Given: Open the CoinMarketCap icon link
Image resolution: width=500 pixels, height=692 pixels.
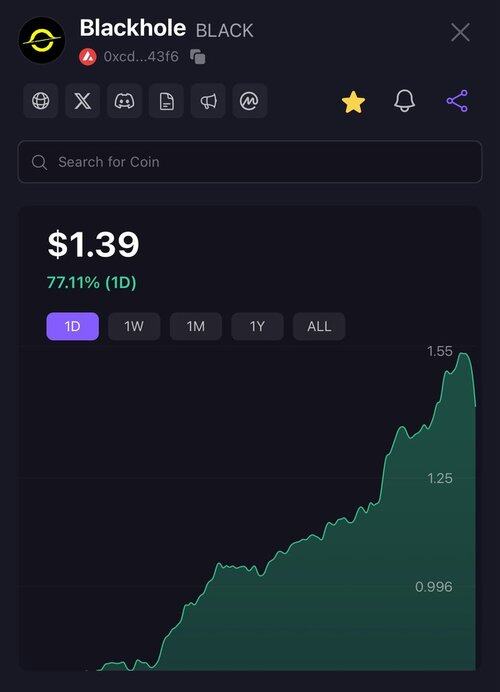Looking at the screenshot, I should [250, 101].
